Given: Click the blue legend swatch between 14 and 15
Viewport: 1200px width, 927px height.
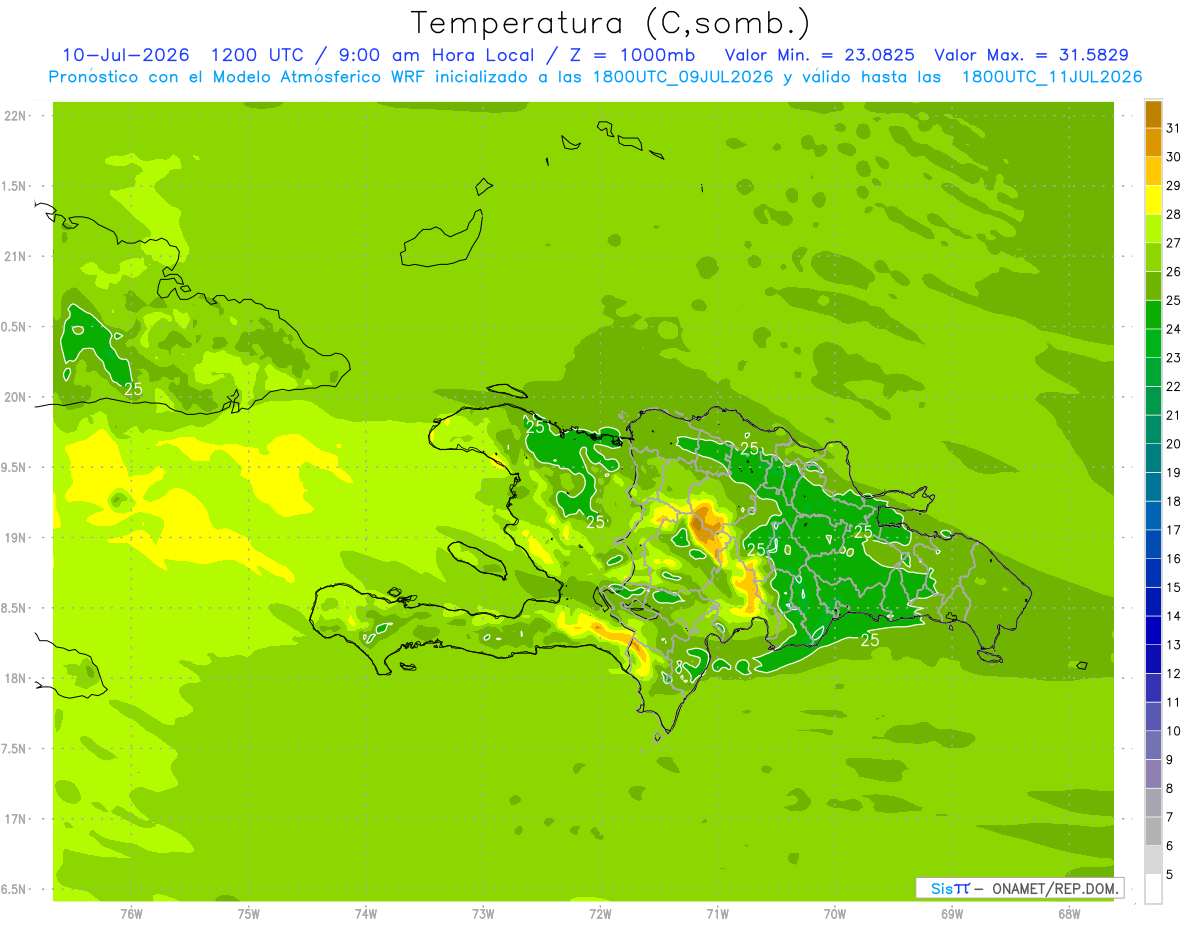Looking at the screenshot, I should [1153, 602].
